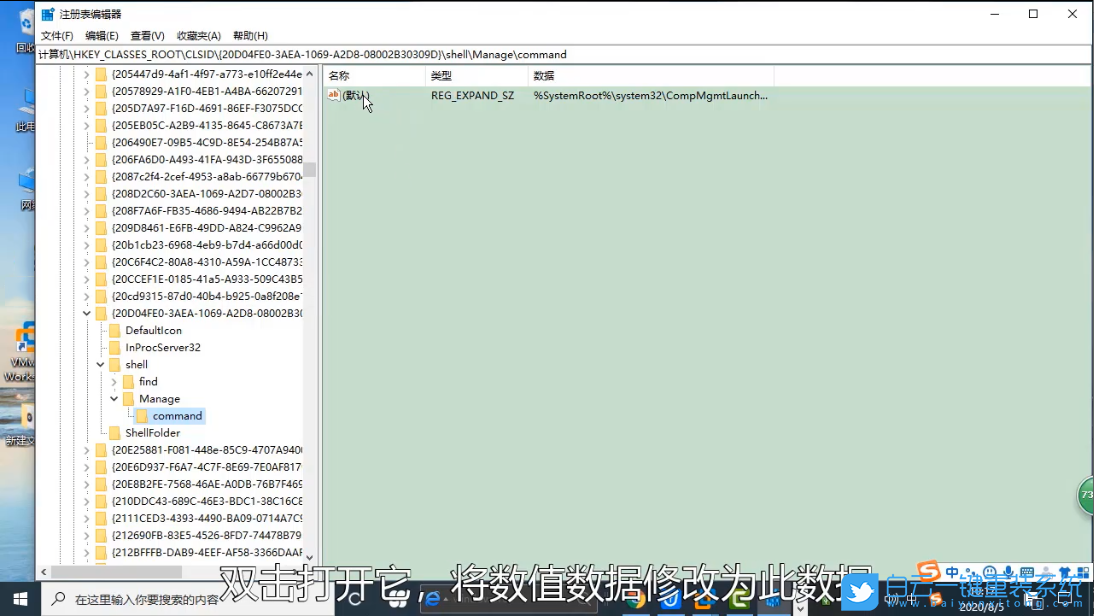Expand the {20E25881-F081-448e key node
Screen dimensions: 1094x616
click(x=86, y=450)
